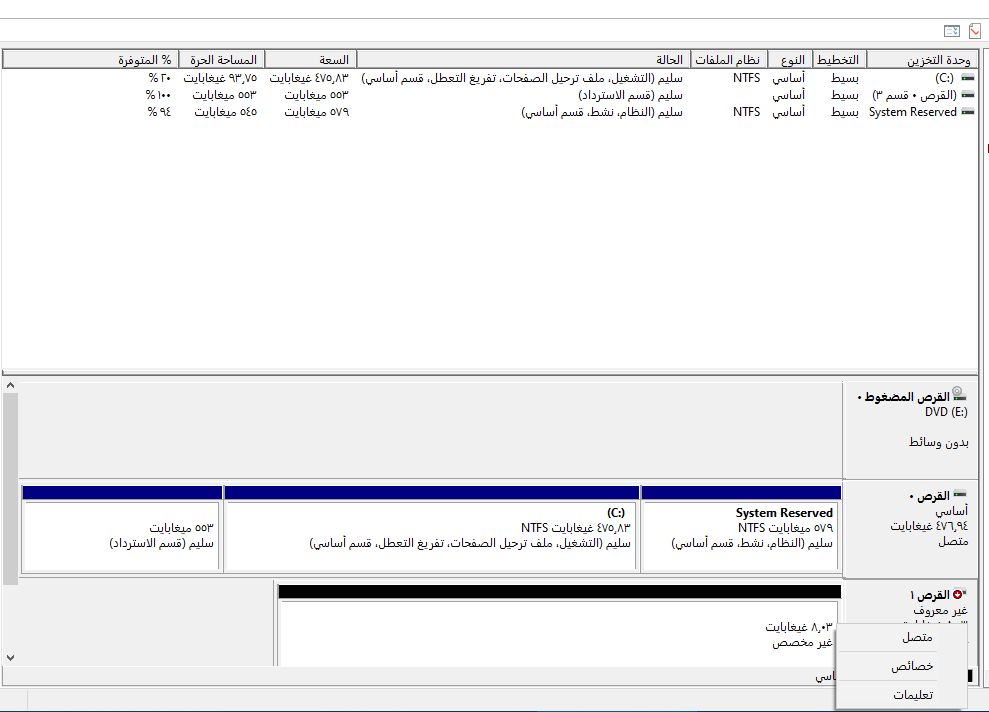Click the list view options toolbar icon

(x=952, y=30)
